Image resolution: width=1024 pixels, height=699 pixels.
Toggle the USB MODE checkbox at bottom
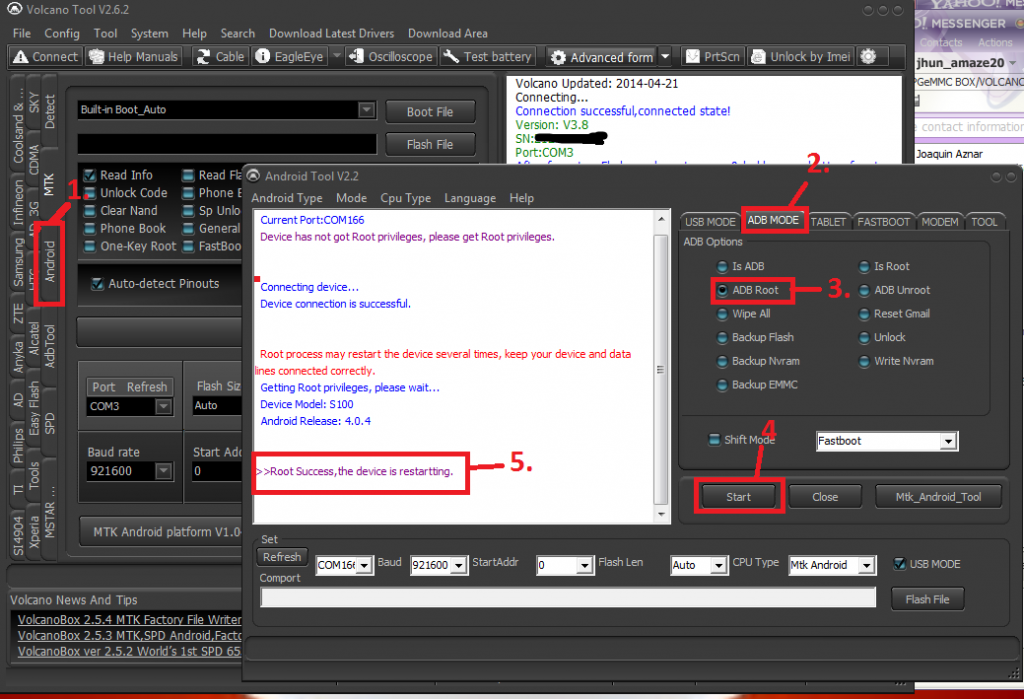(x=900, y=564)
